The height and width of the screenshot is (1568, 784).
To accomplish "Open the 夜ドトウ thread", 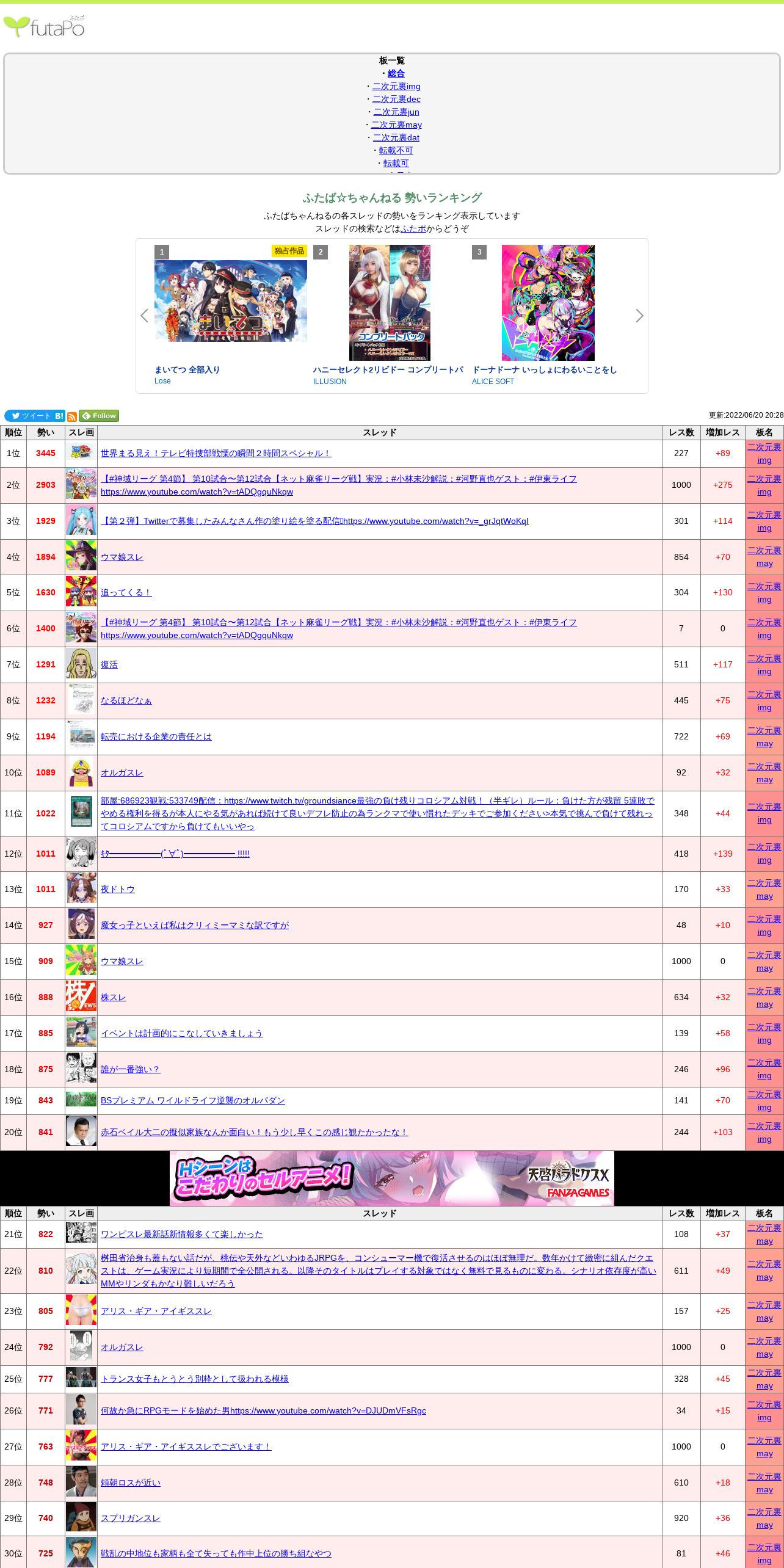I will tap(118, 889).
